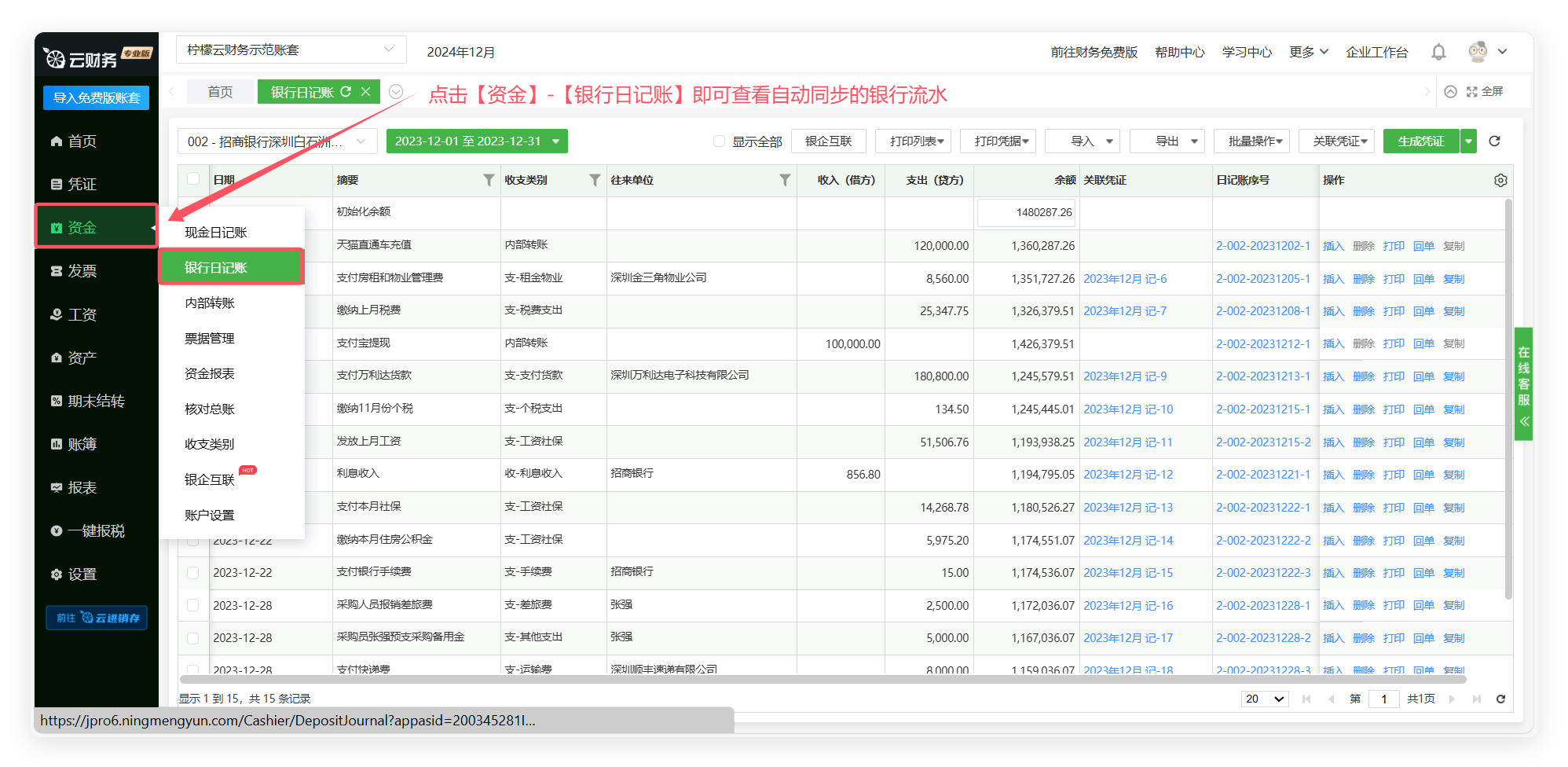
Task: Filter the 收支类别 column
Action: (x=595, y=180)
